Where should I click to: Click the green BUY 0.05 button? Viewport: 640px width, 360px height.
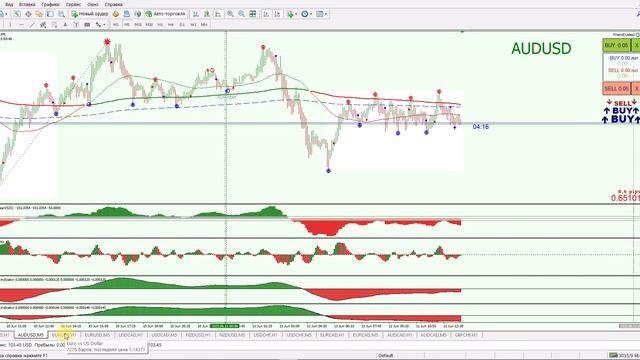tap(616, 45)
